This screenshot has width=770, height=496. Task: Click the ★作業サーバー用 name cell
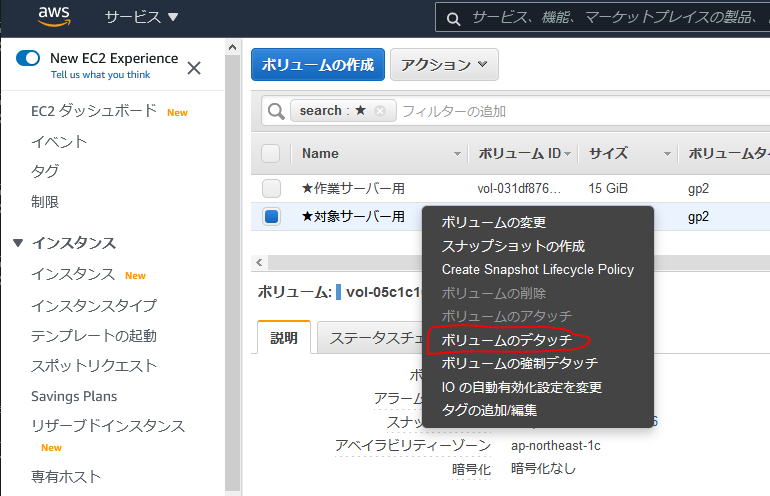coord(353,188)
